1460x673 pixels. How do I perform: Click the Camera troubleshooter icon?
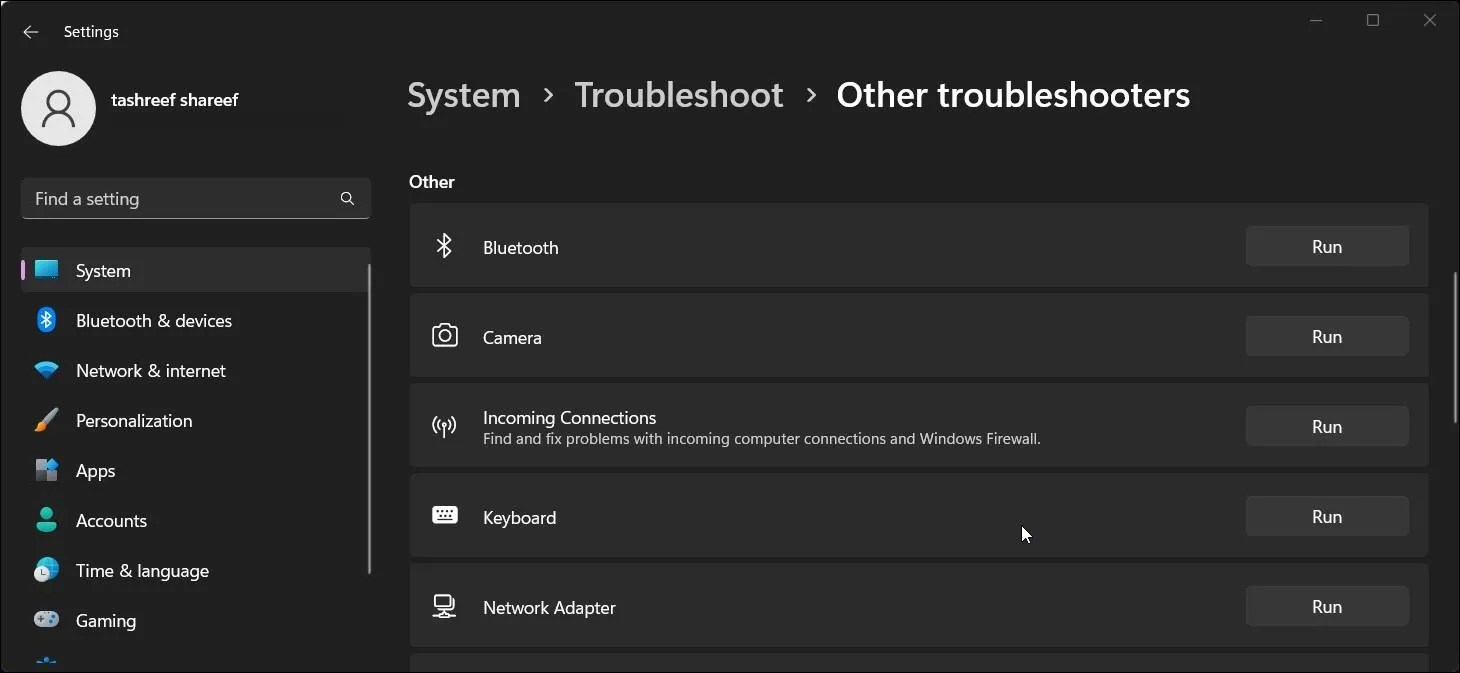pyautogui.click(x=444, y=335)
